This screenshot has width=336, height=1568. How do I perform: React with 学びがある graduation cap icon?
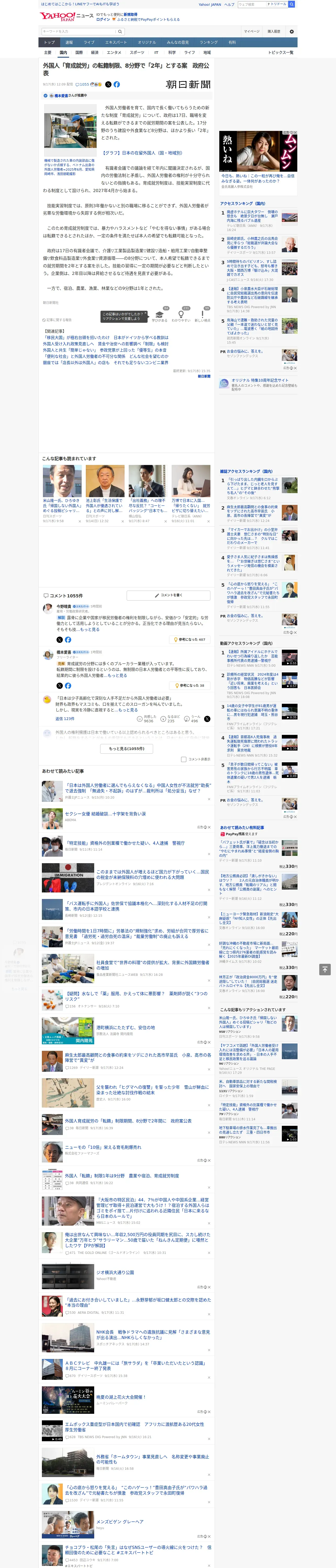point(160,314)
